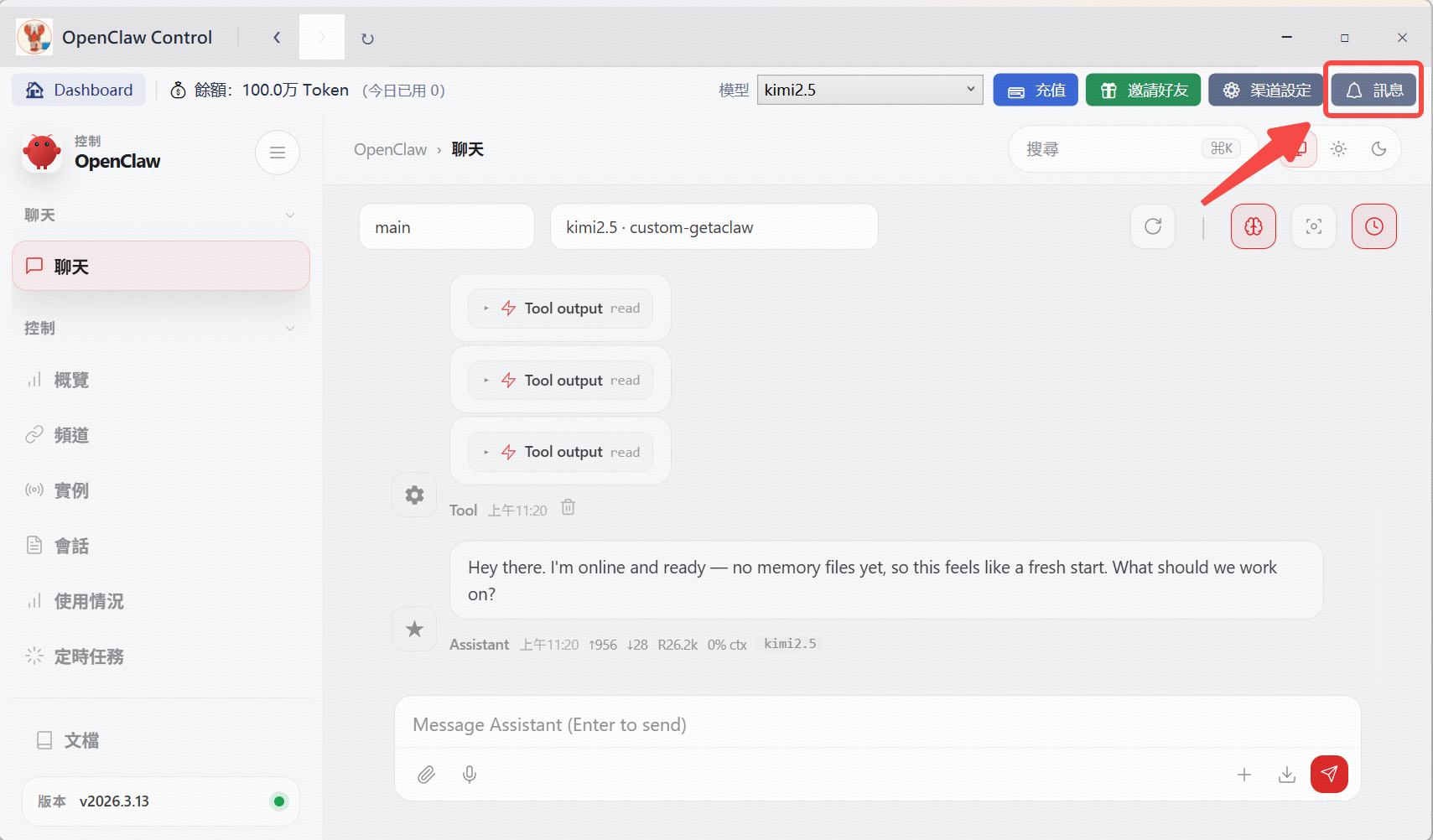Click the plus new session icon

(x=1244, y=775)
